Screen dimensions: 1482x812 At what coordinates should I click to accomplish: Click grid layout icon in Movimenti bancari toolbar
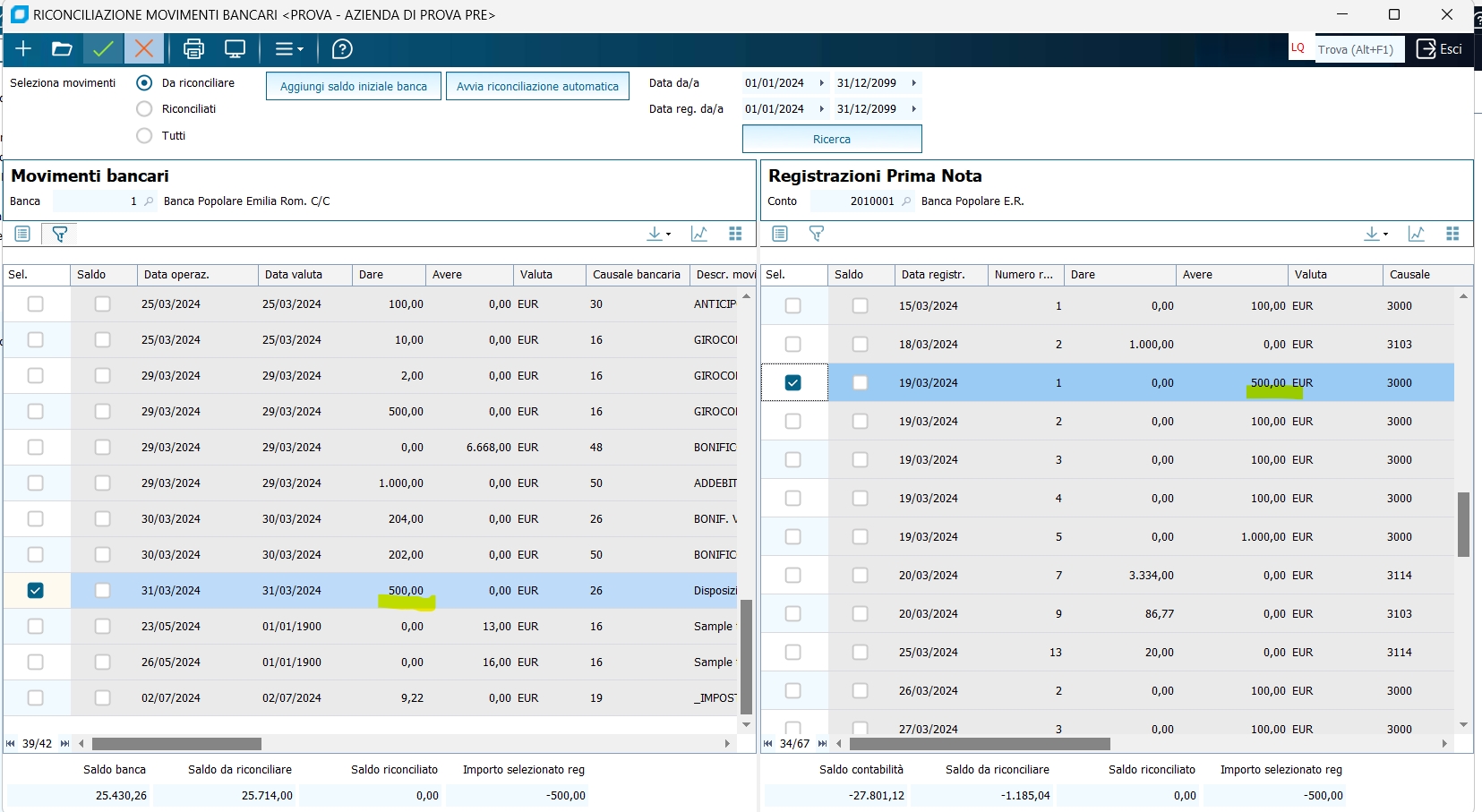point(735,234)
